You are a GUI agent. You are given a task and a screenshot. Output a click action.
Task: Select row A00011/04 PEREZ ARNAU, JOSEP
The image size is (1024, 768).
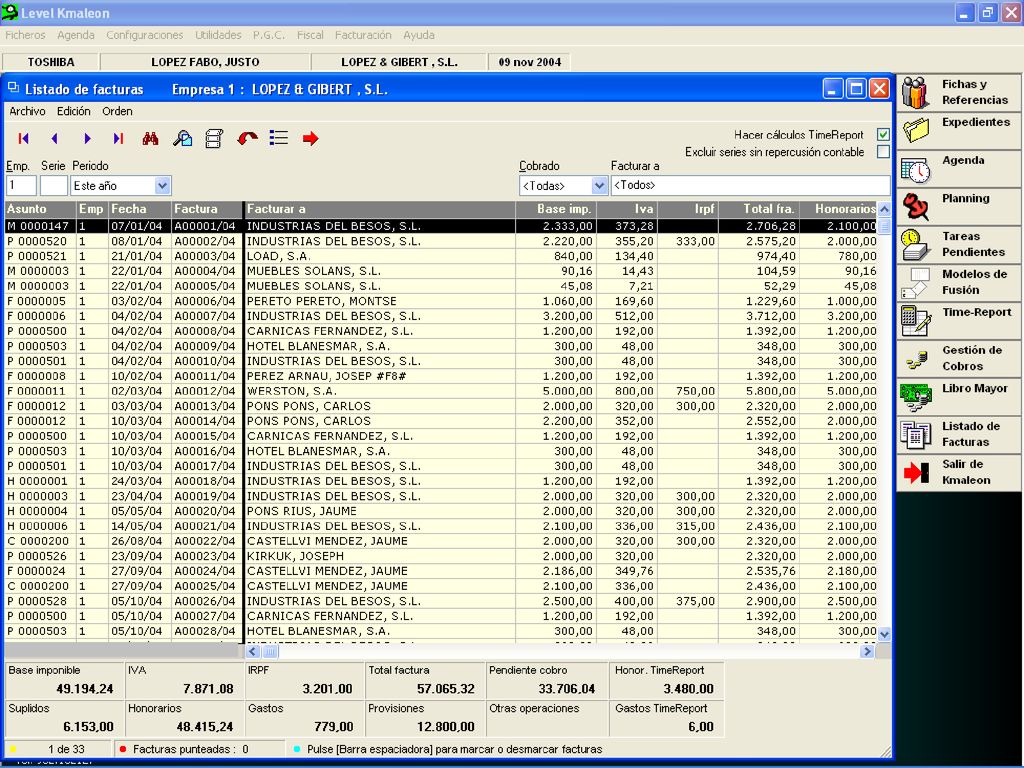point(441,376)
